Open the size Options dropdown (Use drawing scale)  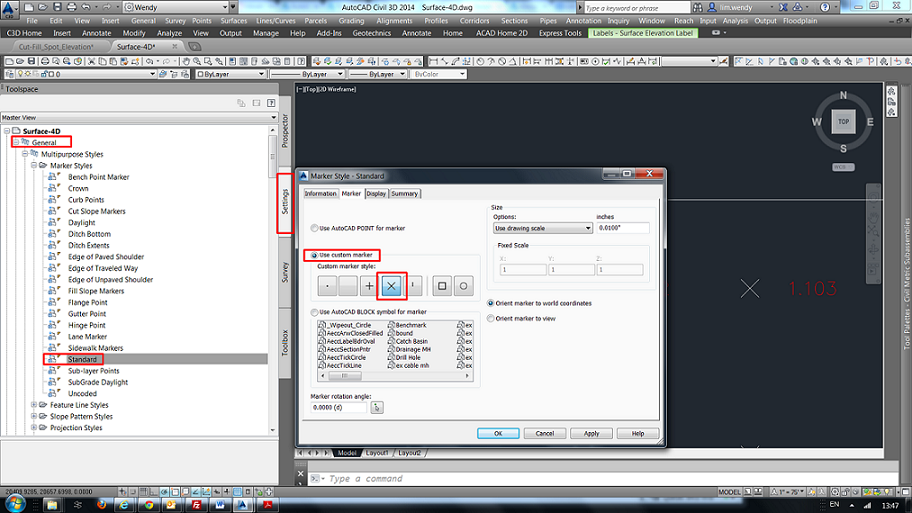click(542, 228)
